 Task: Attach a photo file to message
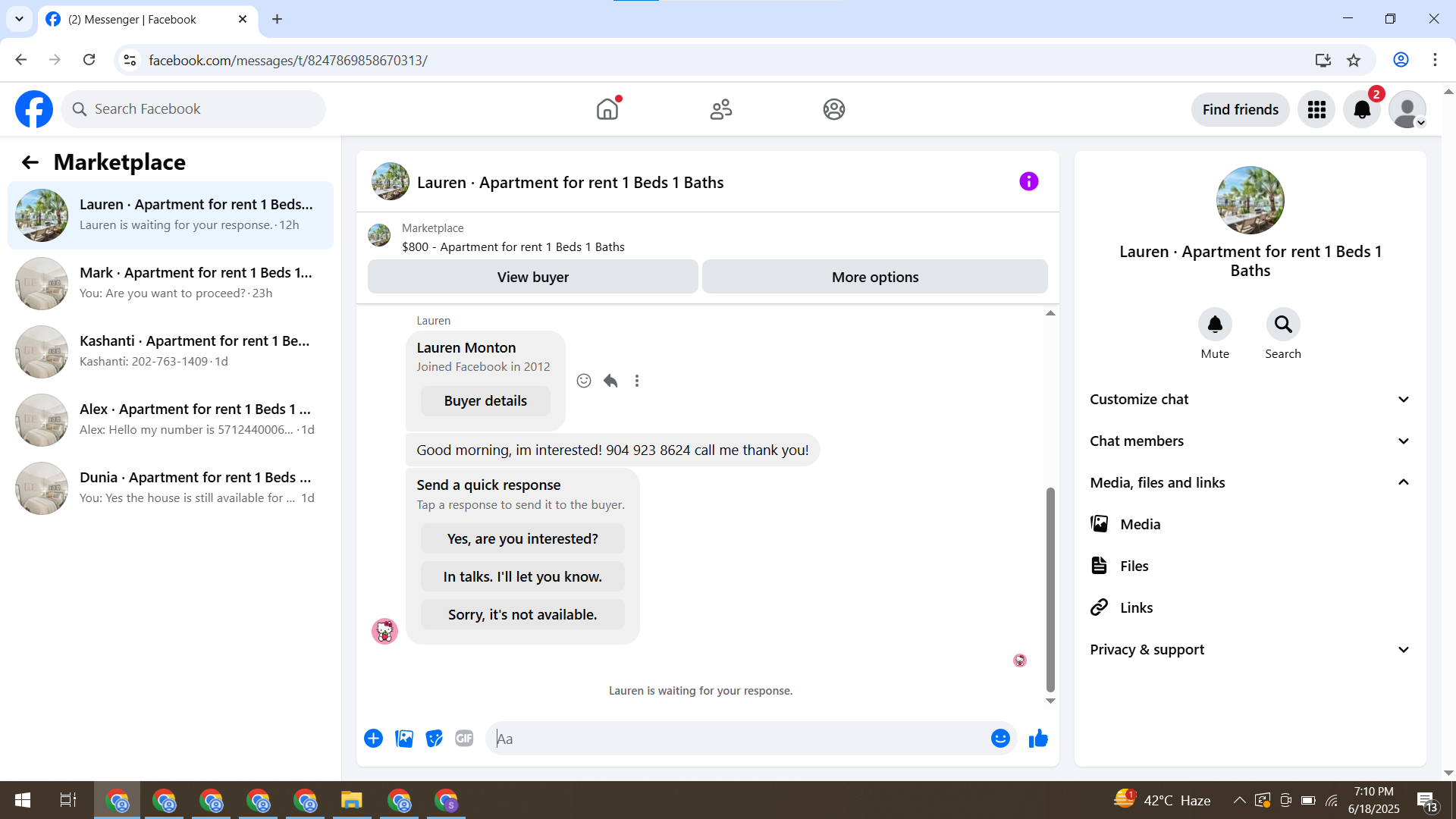(x=404, y=739)
